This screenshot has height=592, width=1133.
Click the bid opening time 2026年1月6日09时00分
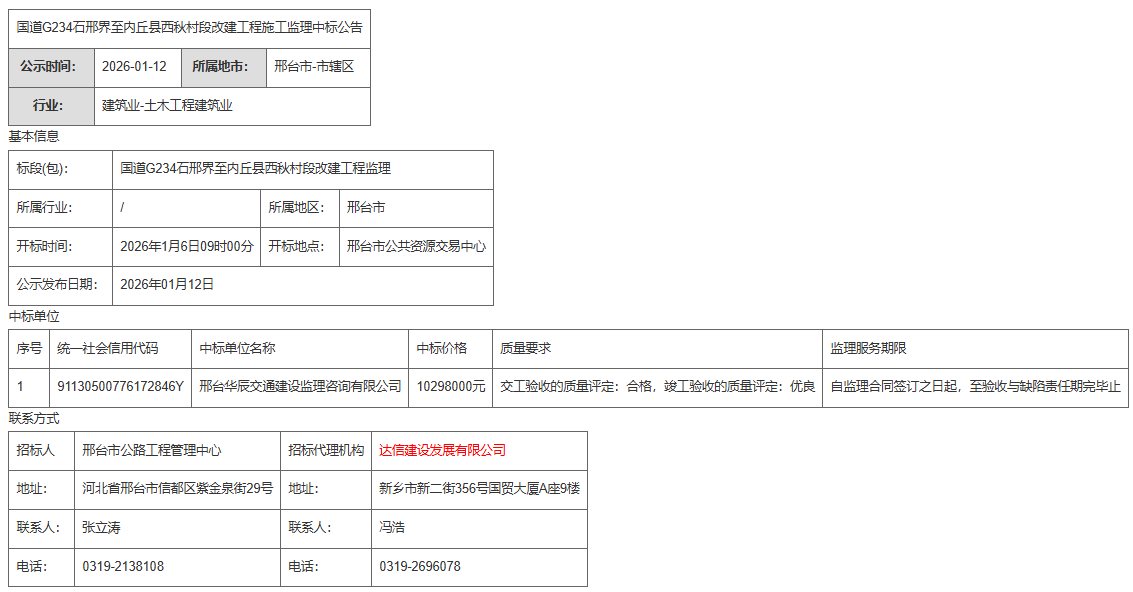(187, 246)
